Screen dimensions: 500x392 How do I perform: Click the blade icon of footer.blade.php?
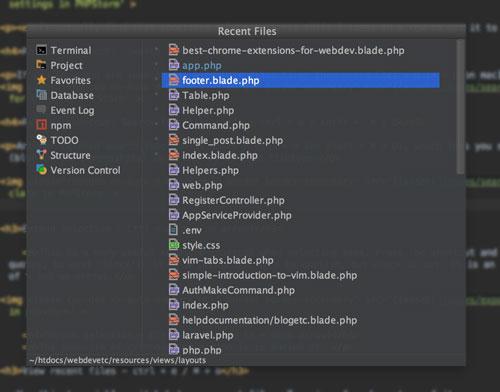coord(174,80)
